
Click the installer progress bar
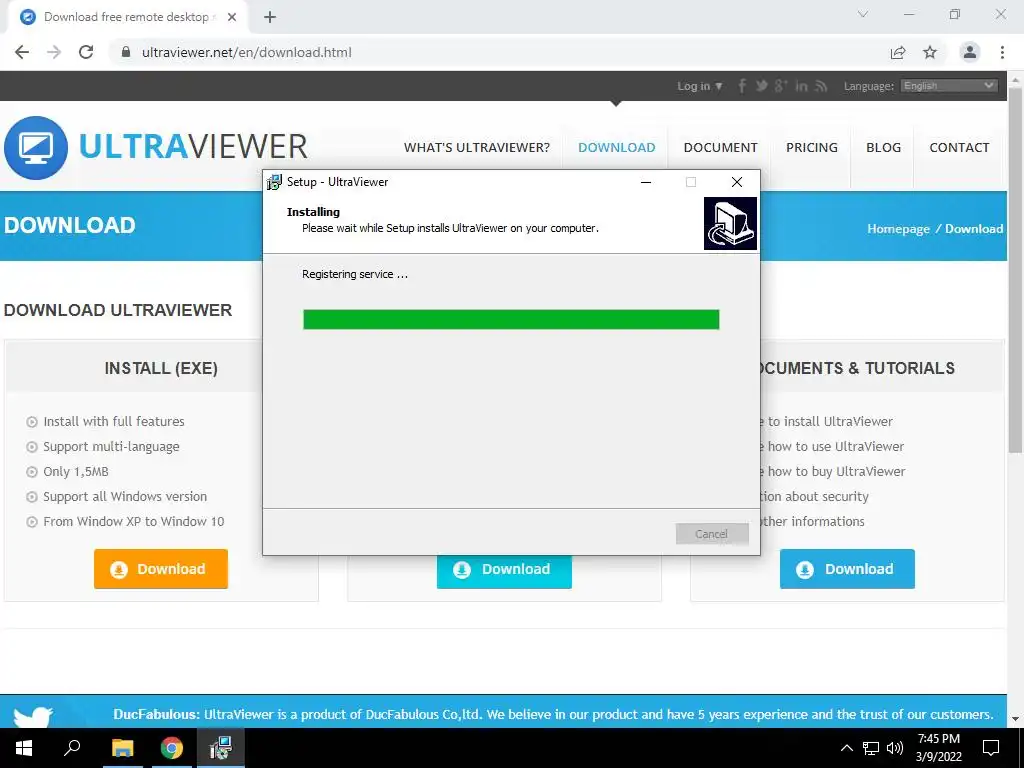pyautogui.click(x=511, y=319)
